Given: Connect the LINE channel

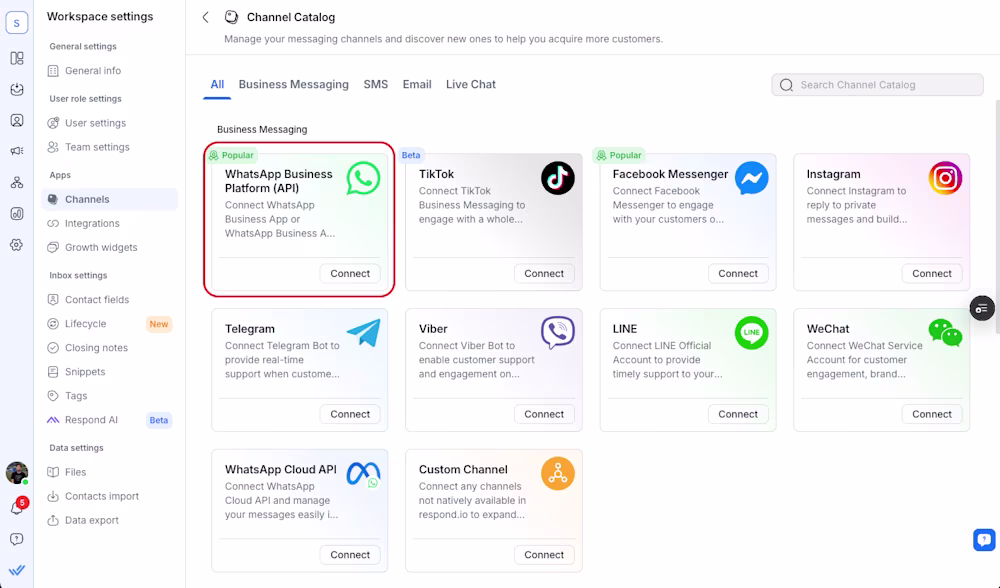Looking at the screenshot, I should [738, 415].
